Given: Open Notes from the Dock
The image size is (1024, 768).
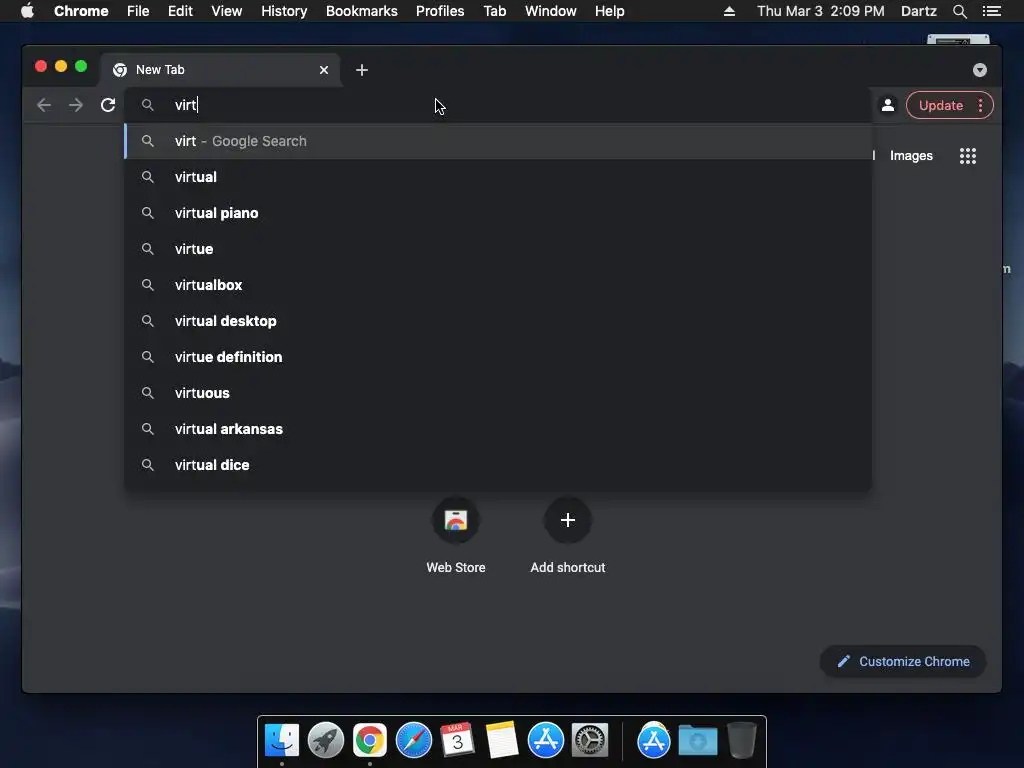Looking at the screenshot, I should 502,741.
